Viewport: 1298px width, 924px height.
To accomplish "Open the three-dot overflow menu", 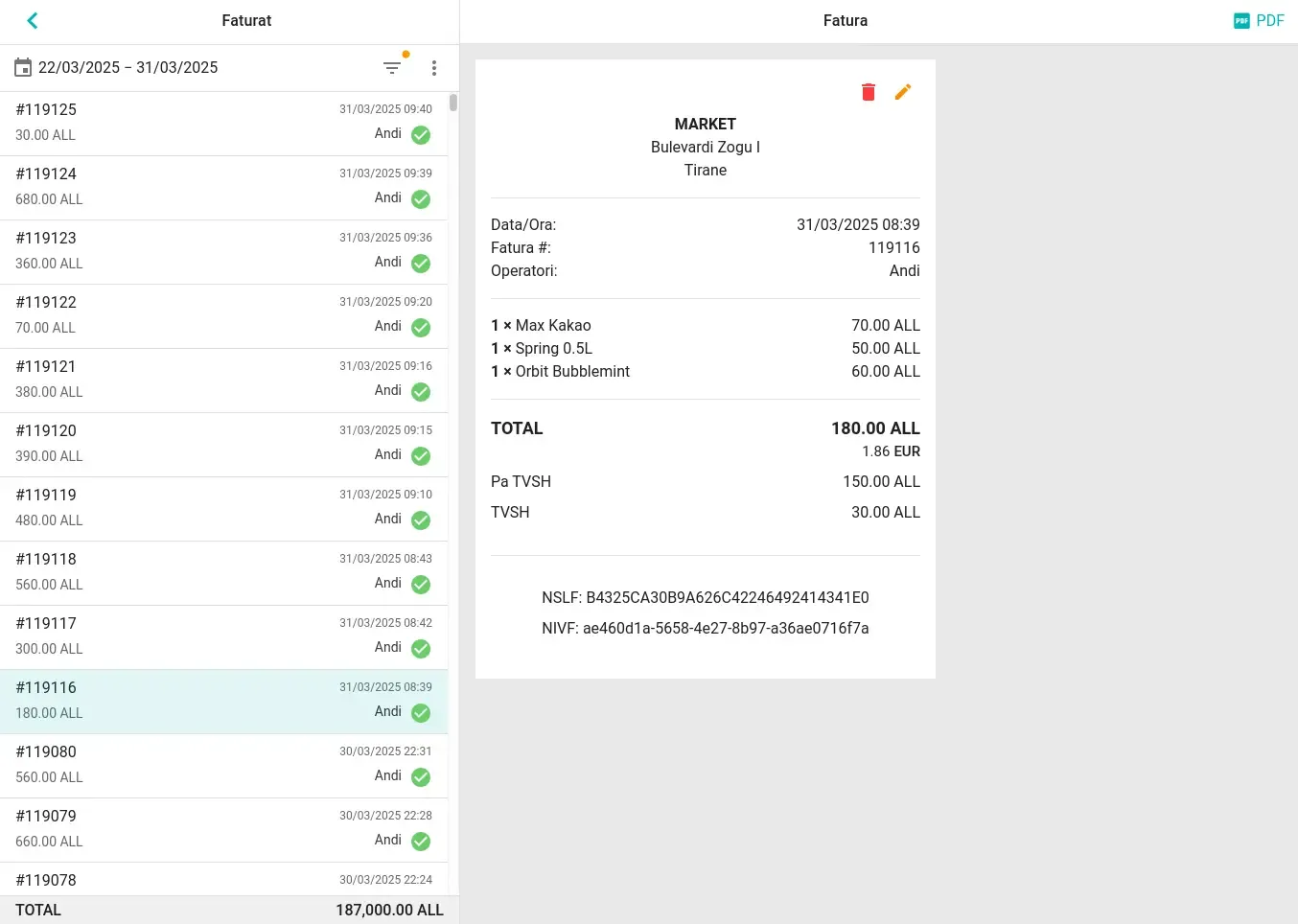I will (433, 67).
